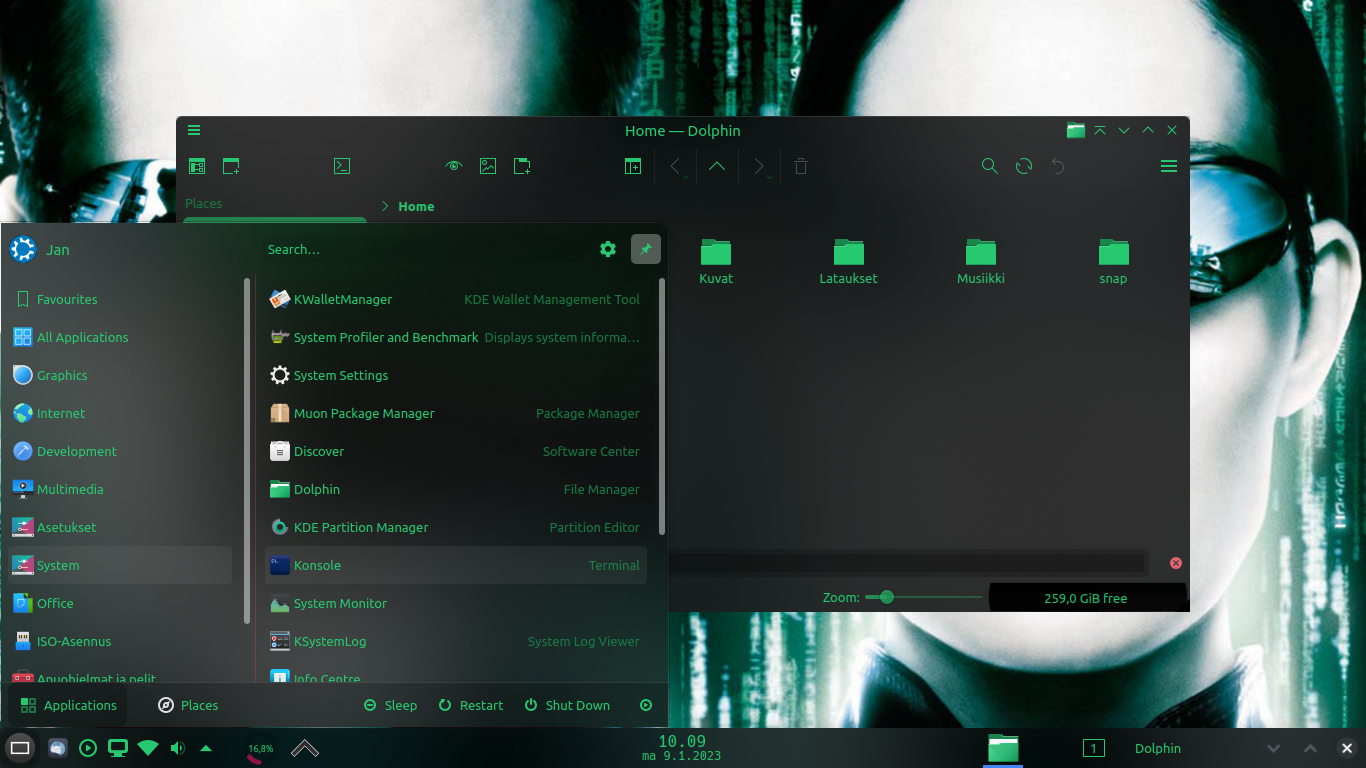Image resolution: width=1366 pixels, height=768 pixels.
Task: Close the Dolphin filter bar with red button
Action: (x=1176, y=563)
